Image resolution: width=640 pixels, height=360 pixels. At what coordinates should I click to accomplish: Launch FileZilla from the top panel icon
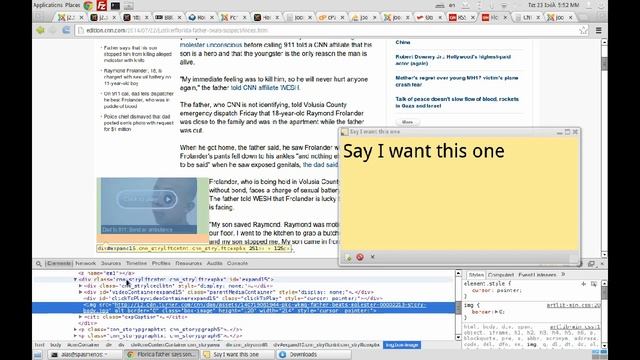(102, 5)
